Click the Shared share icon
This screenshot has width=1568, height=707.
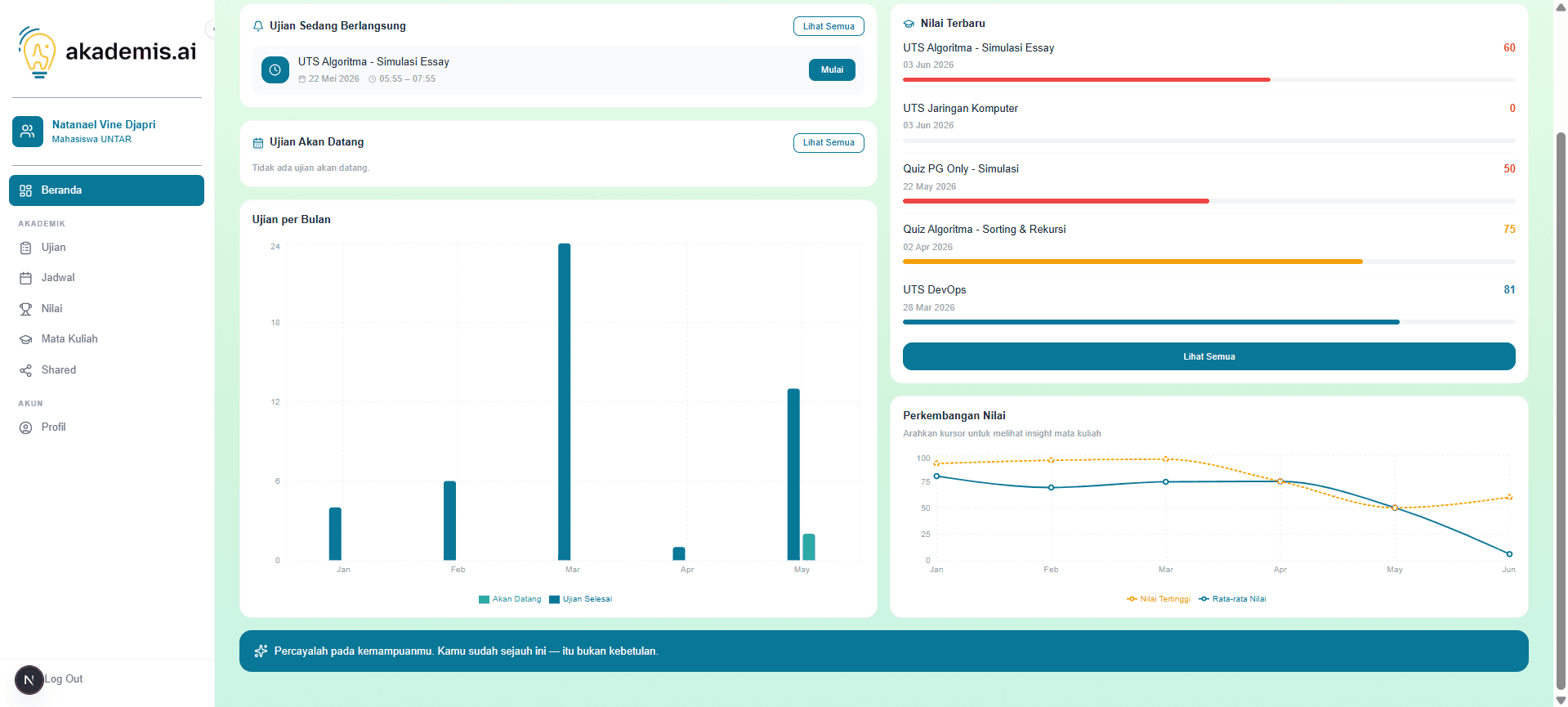click(x=25, y=370)
